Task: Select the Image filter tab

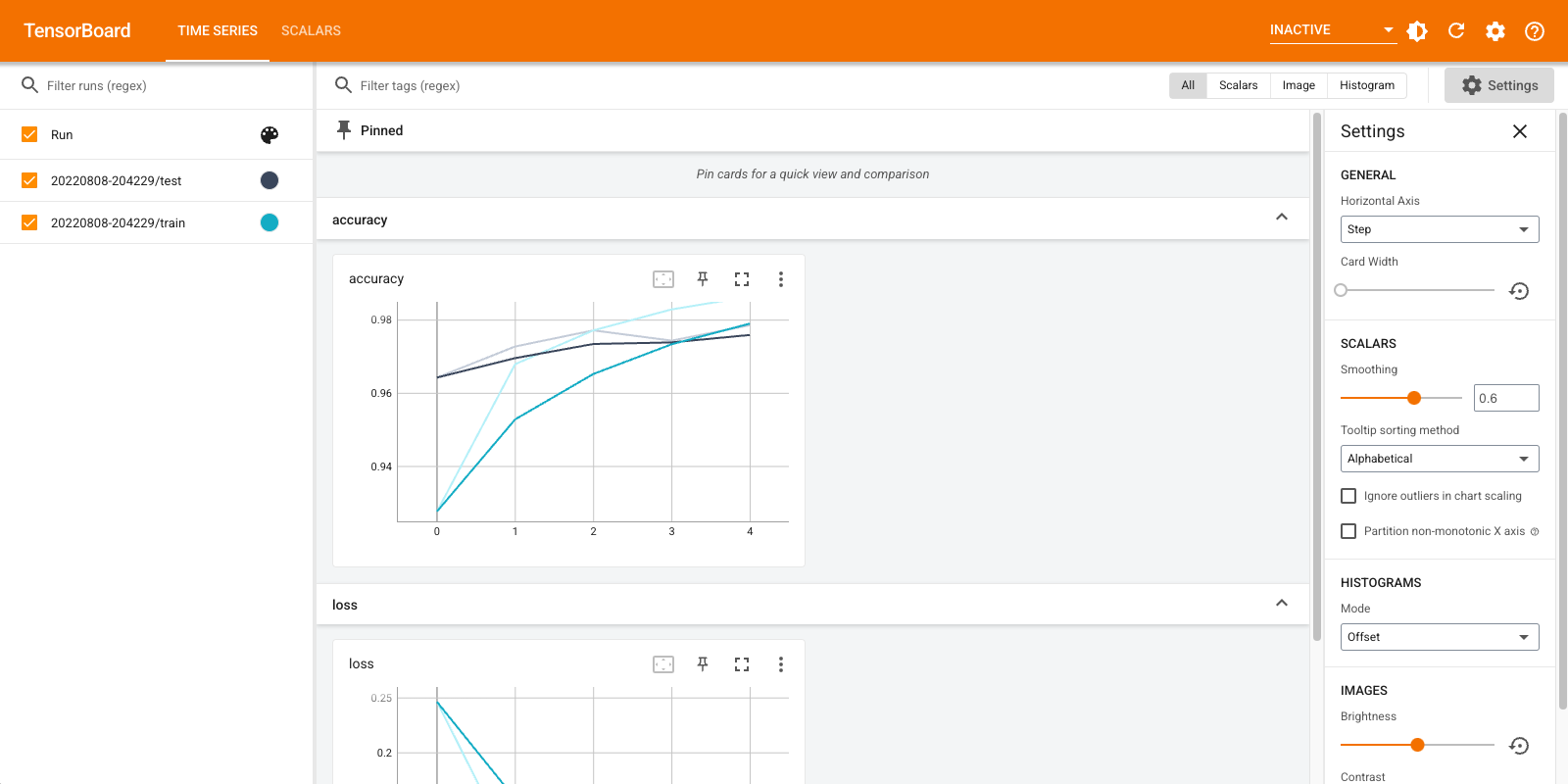Action: click(1298, 85)
